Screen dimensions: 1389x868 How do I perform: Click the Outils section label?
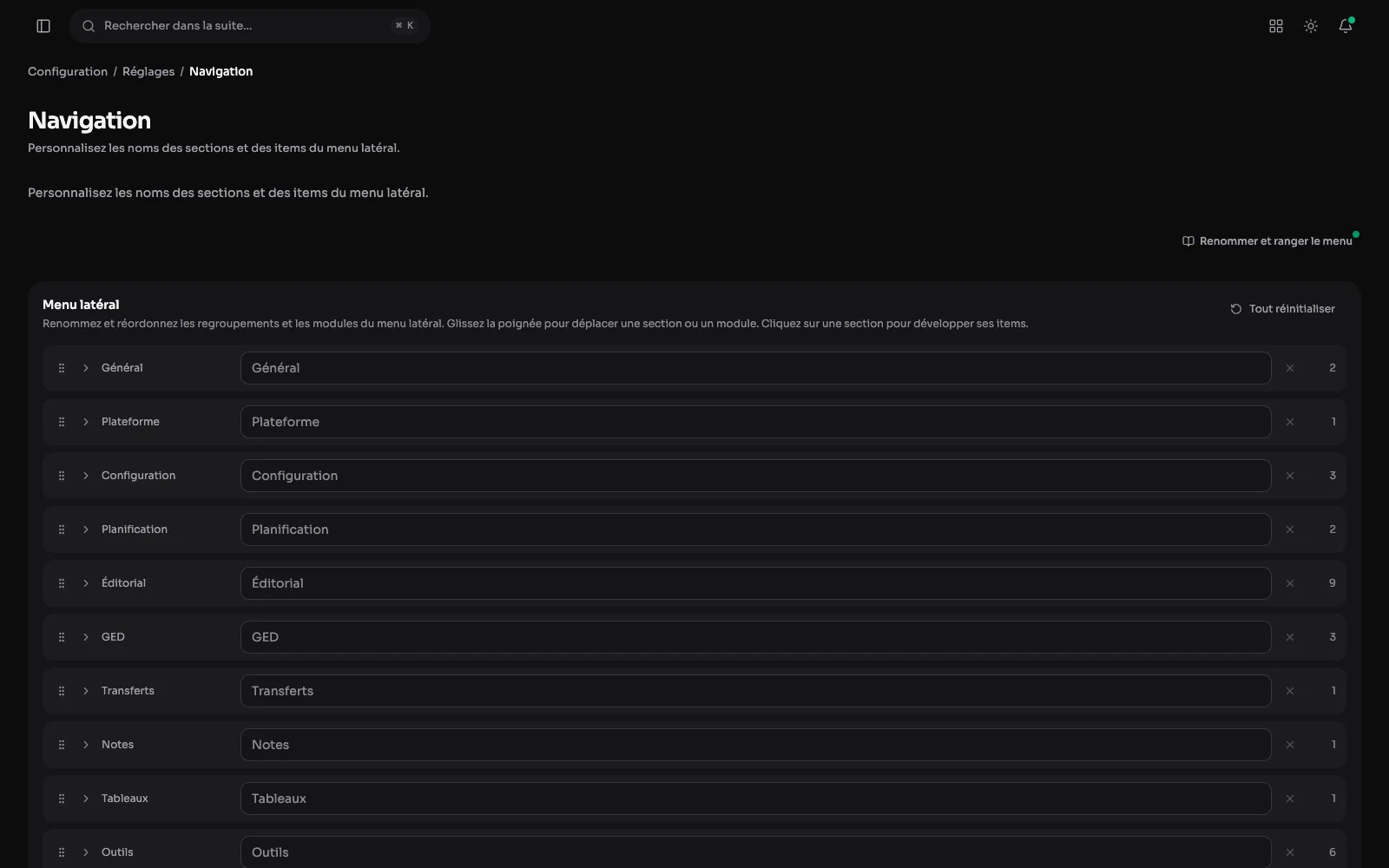(117, 852)
